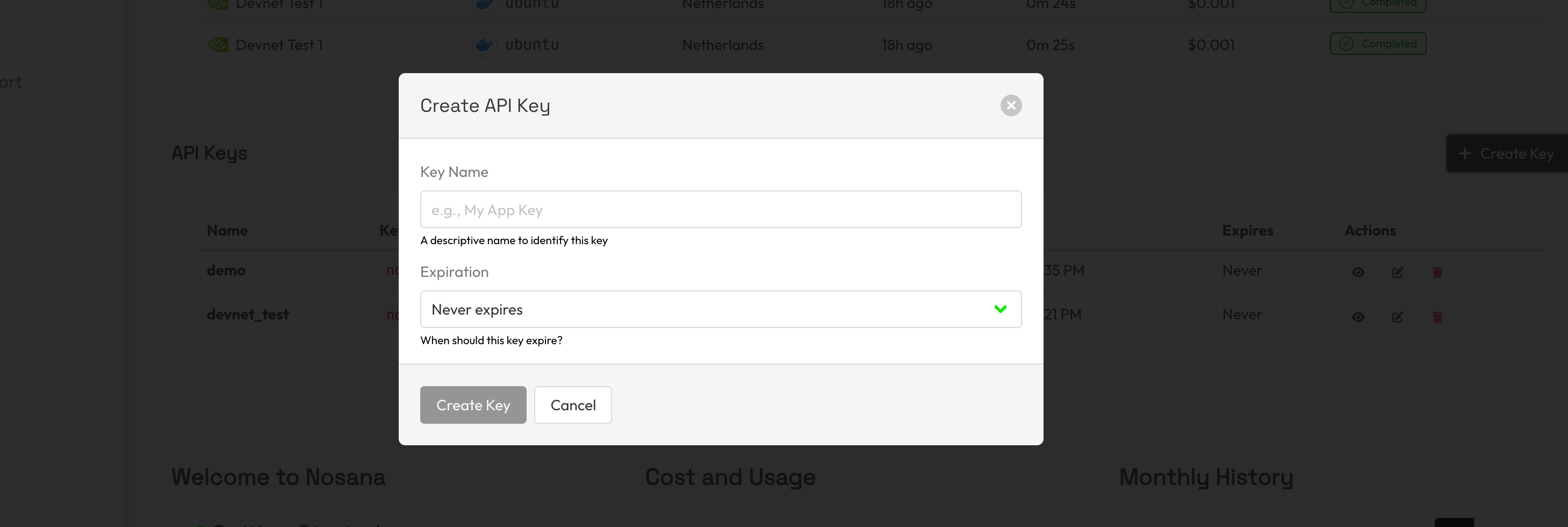Click the Ubuntu OS icon in the jobs row
1568x527 pixels.
click(484, 44)
